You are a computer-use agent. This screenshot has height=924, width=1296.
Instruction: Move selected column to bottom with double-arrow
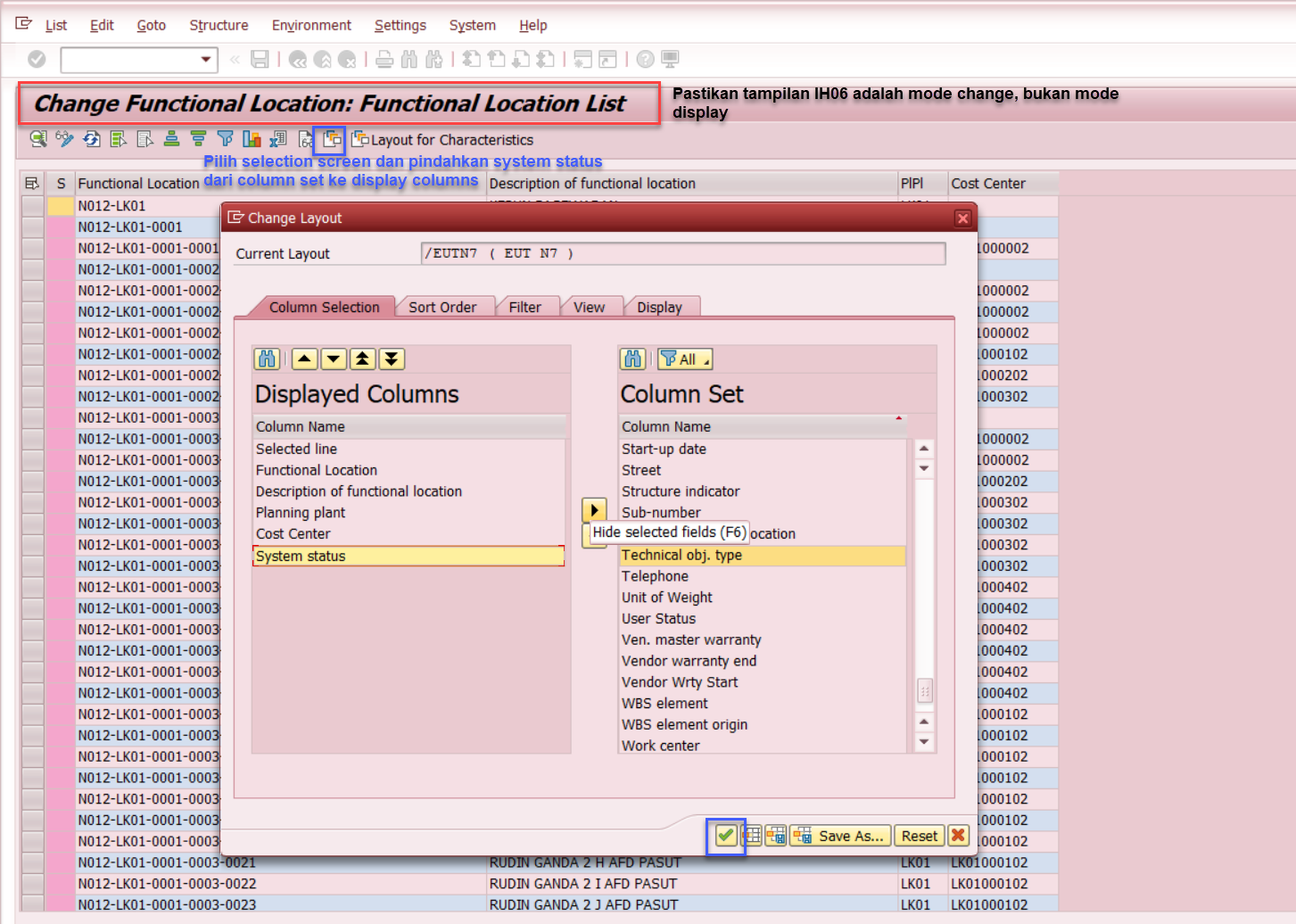click(392, 358)
